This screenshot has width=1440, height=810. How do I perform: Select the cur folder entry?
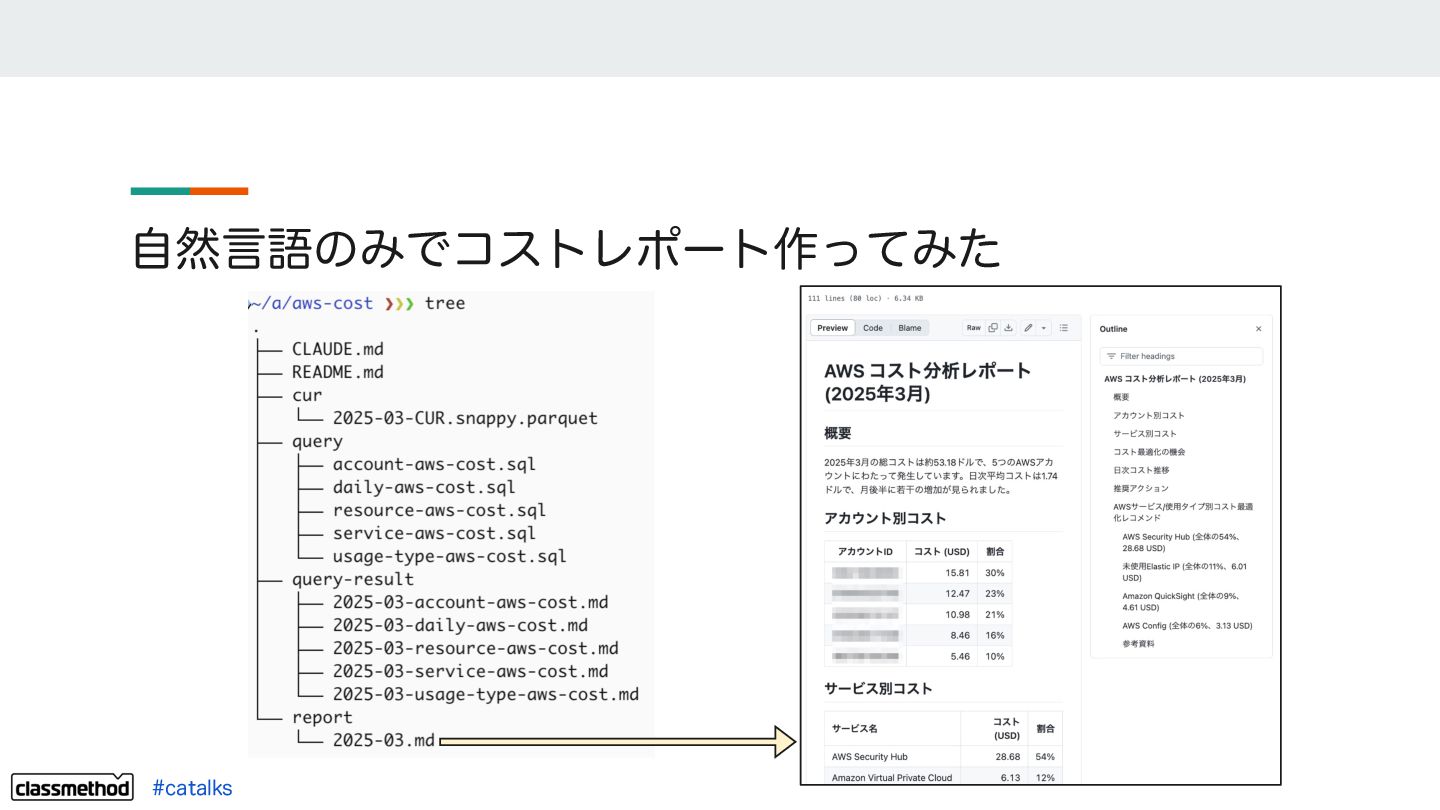click(x=307, y=395)
